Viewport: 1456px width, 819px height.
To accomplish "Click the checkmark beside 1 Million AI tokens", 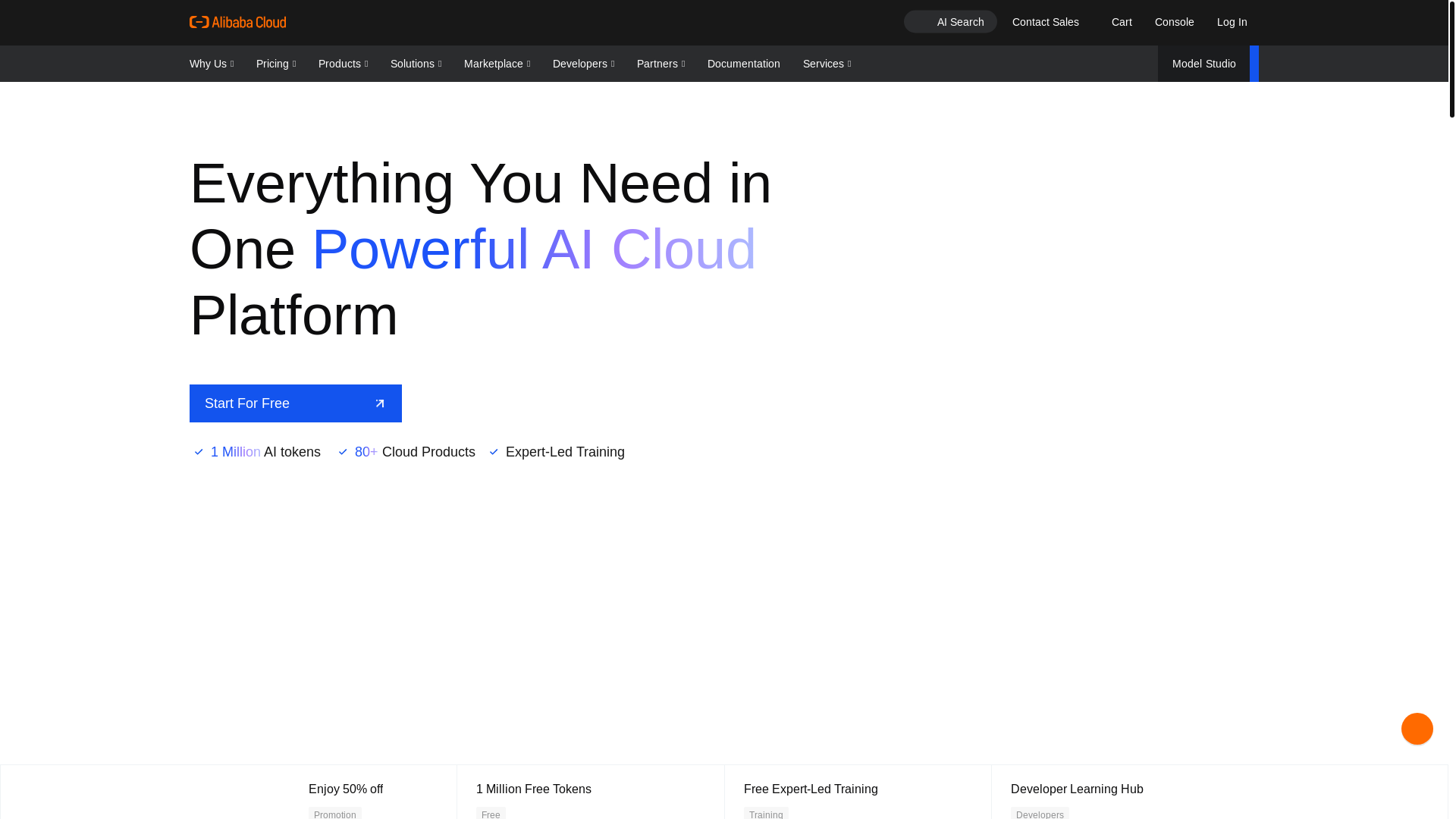I will click(x=199, y=452).
